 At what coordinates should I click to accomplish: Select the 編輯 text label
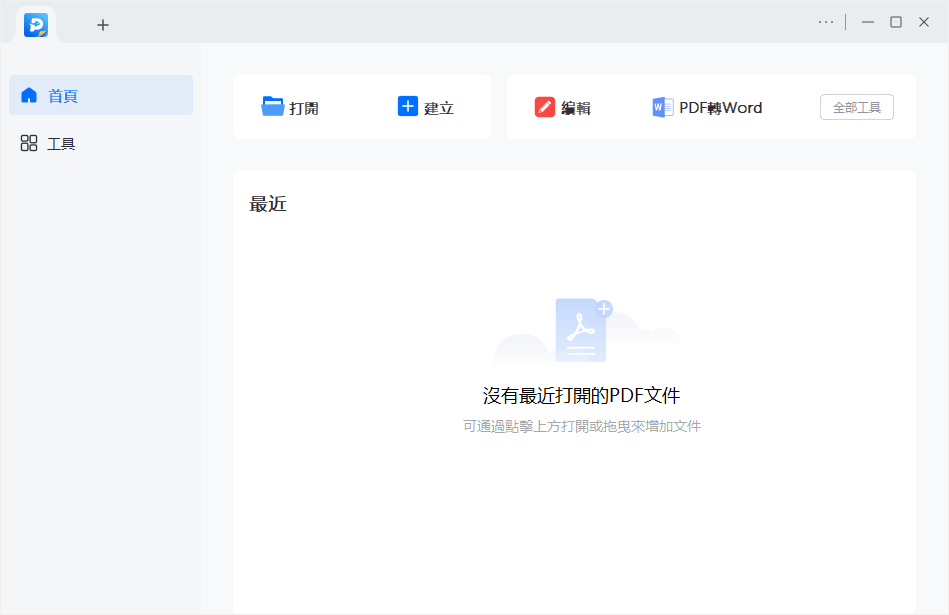point(576,108)
